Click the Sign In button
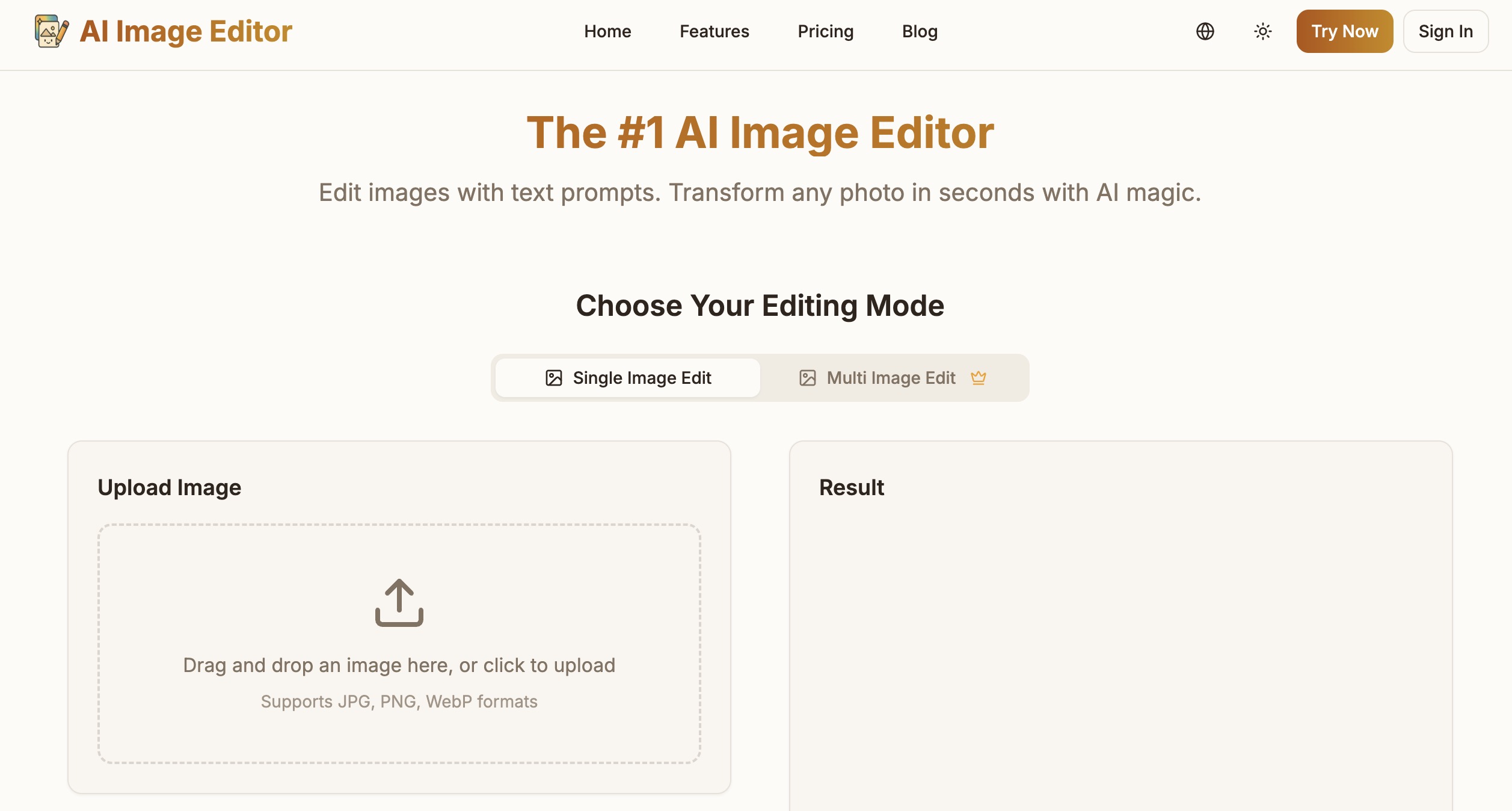Image resolution: width=1512 pixels, height=811 pixels. 1446,31
